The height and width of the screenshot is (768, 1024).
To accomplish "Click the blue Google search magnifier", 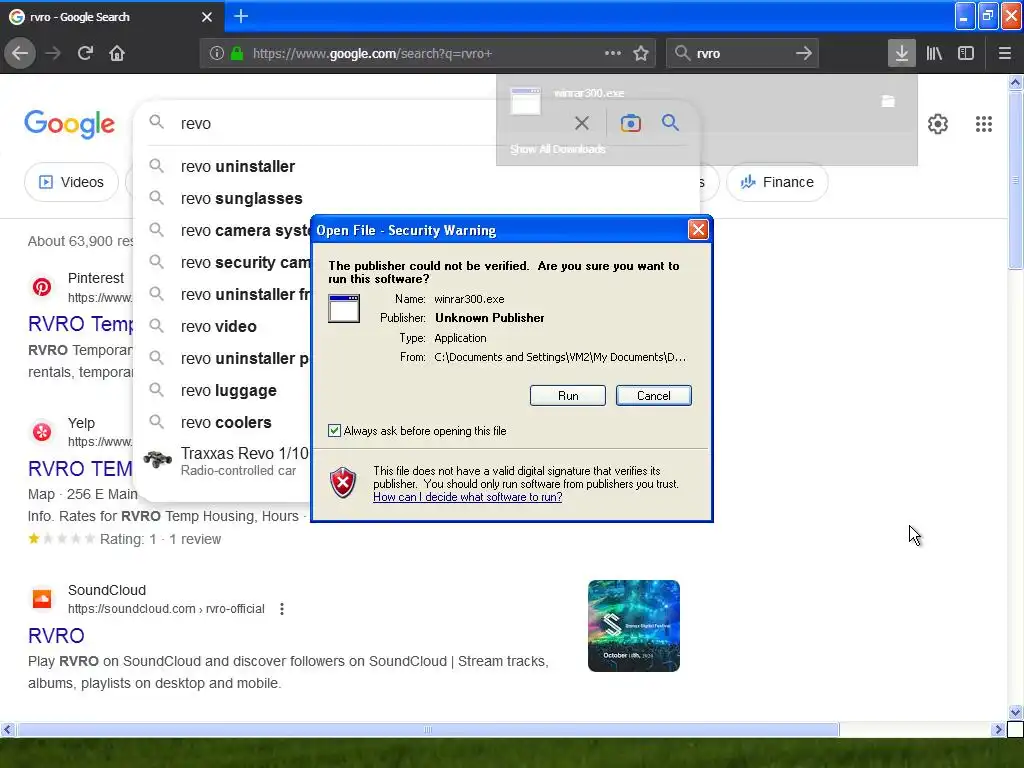I will point(670,122).
